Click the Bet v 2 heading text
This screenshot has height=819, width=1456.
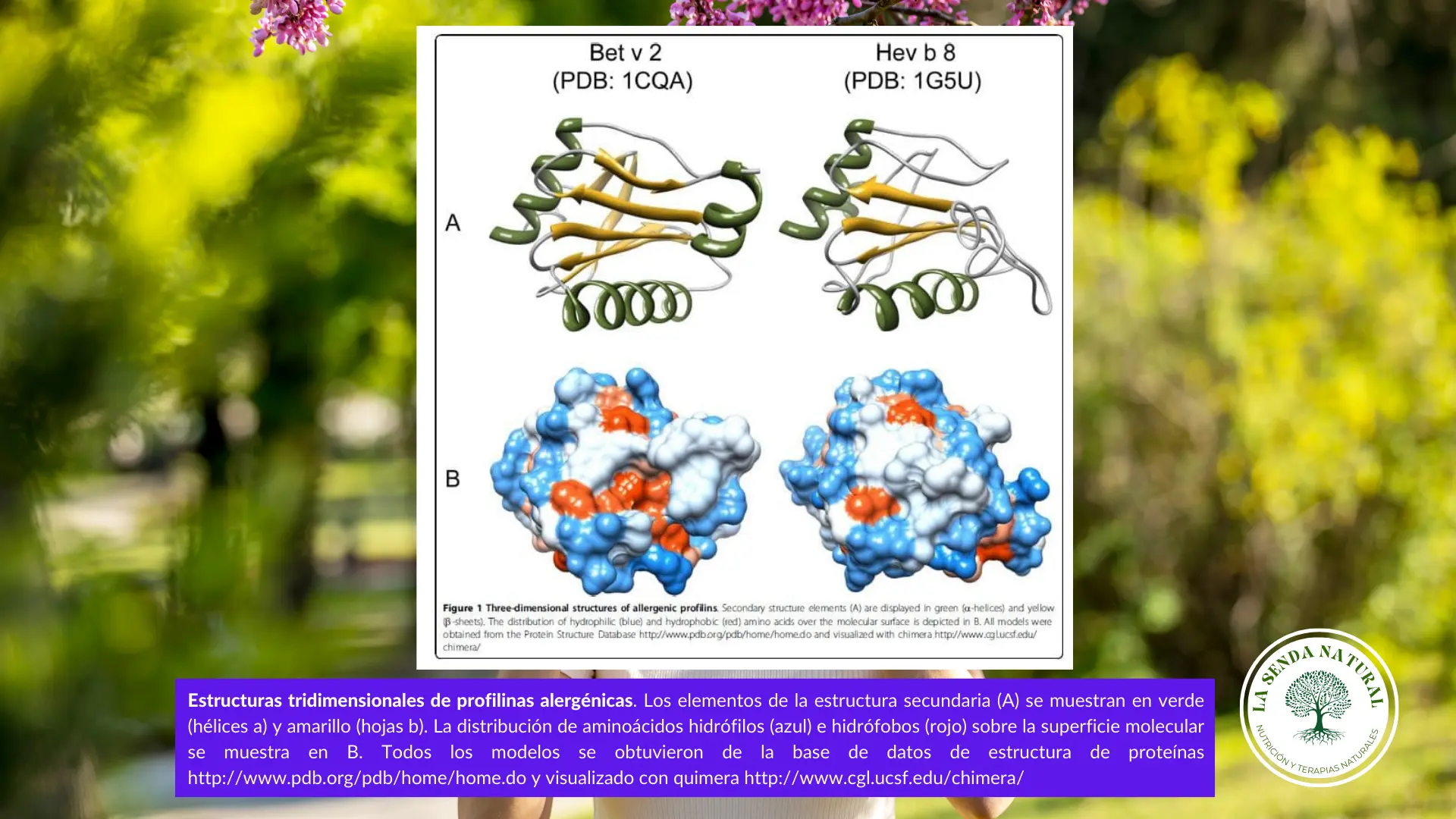click(625, 52)
